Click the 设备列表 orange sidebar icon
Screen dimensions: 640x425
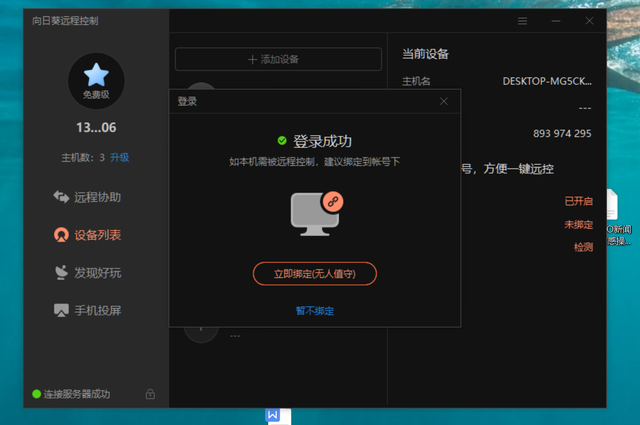pyautogui.click(x=61, y=235)
